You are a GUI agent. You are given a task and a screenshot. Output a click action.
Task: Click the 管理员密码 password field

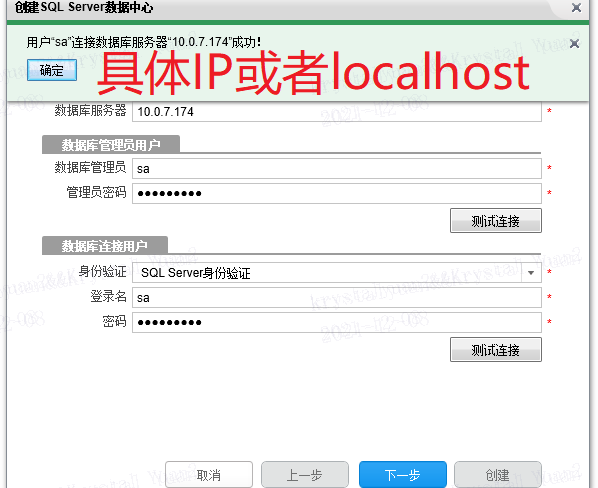pyautogui.click(x=337, y=193)
